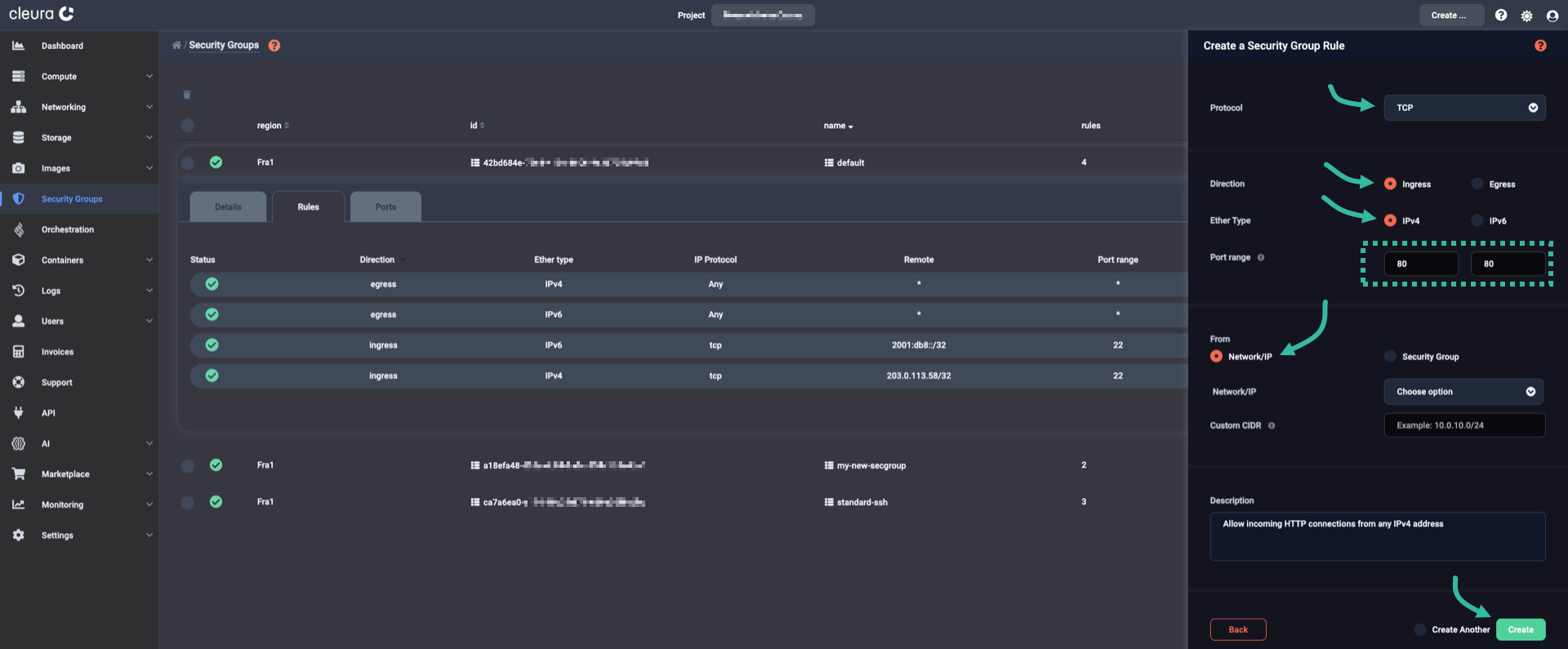Click the Settings gear icon in sidebar
1568x649 pixels.
coord(18,536)
